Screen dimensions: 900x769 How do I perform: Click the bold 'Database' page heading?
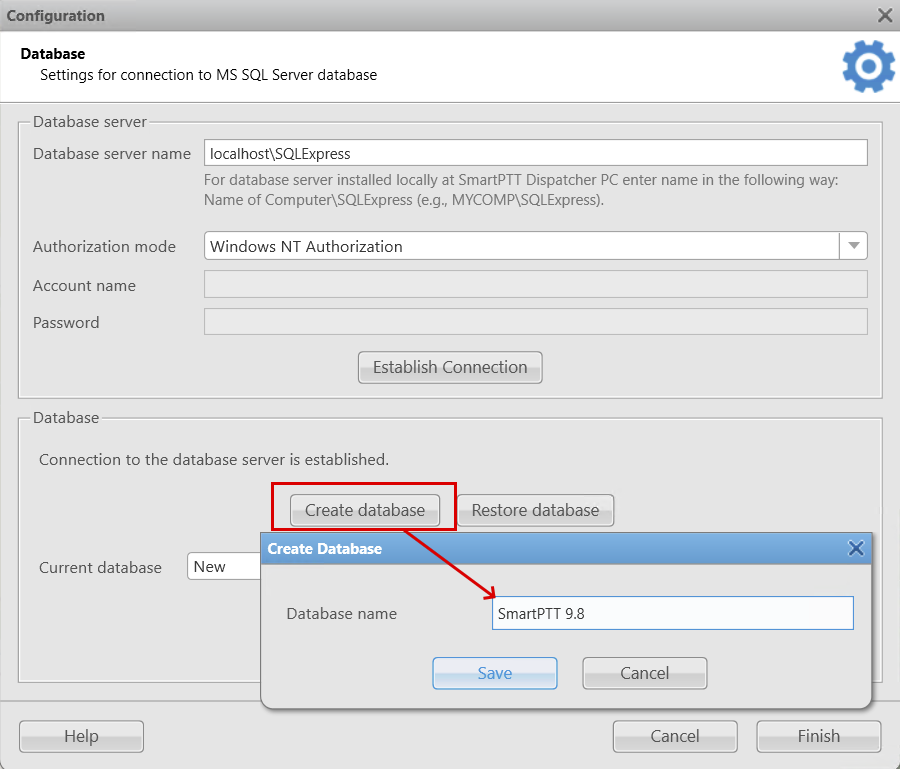[x=53, y=54]
